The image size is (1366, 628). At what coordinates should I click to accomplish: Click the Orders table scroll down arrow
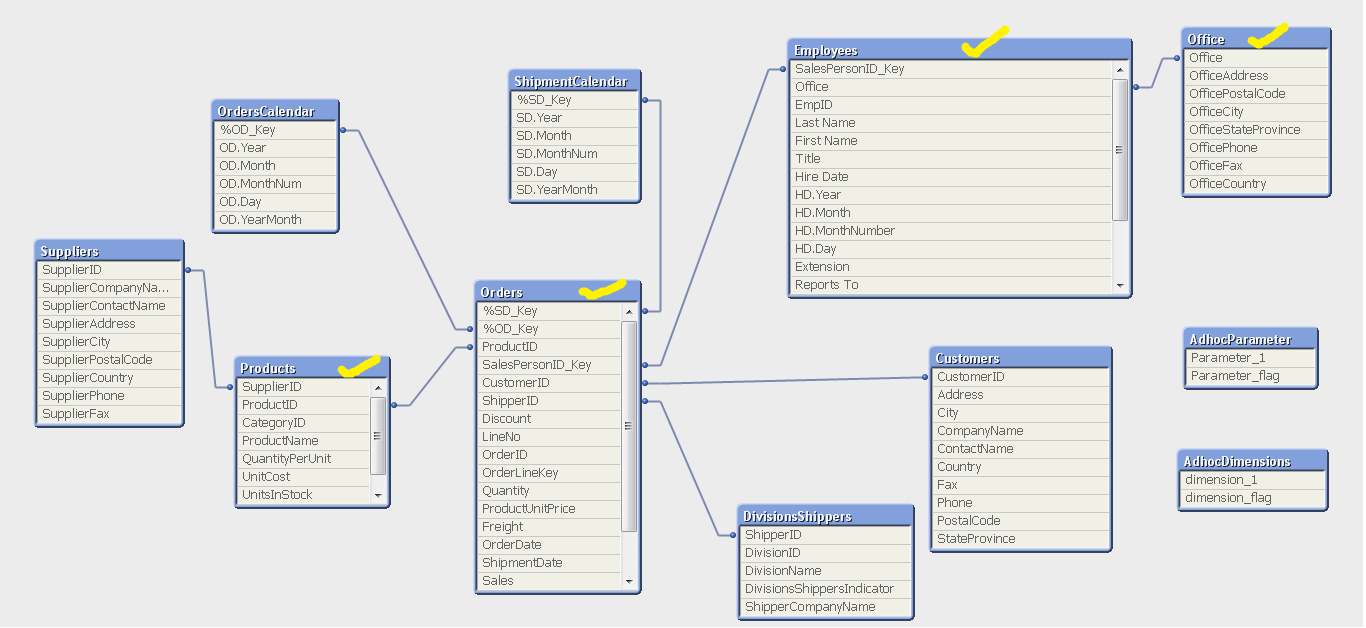click(x=629, y=581)
